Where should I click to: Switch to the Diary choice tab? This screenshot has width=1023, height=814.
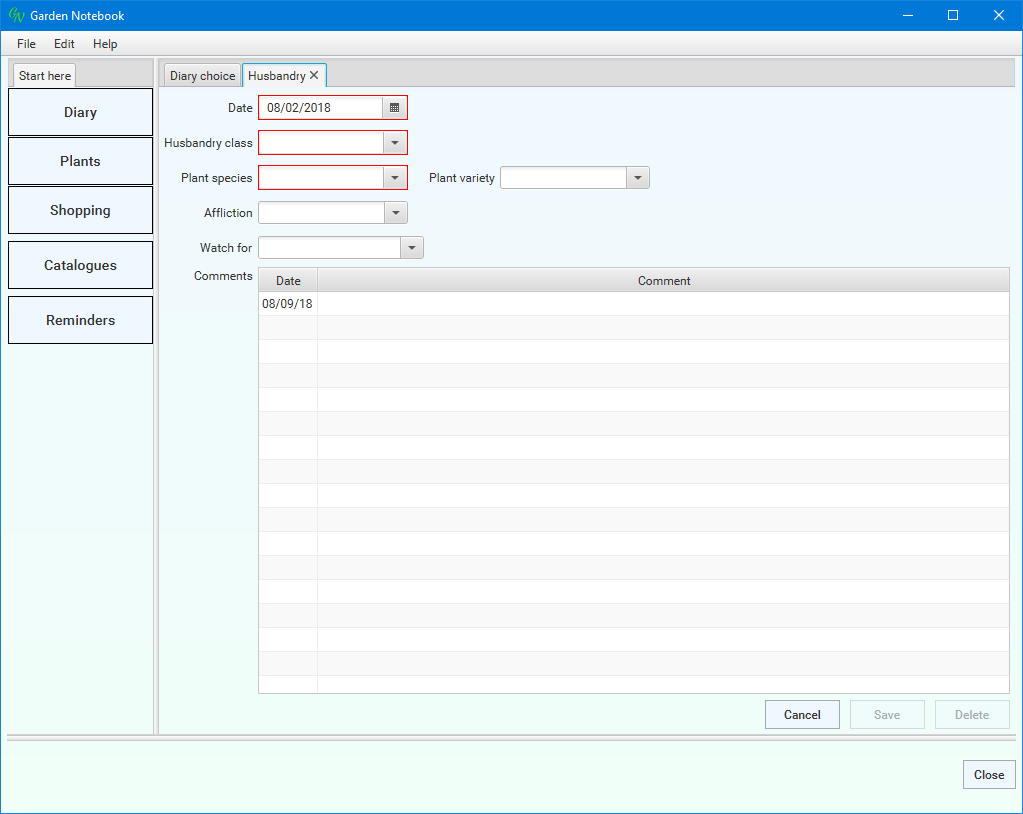pyautogui.click(x=202, y=76)
